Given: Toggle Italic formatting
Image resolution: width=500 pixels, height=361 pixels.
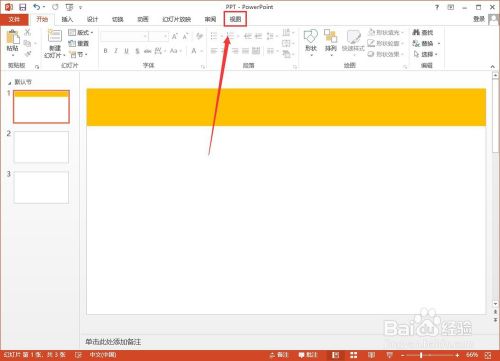Looking at the screenshot, I should point(116,51).
